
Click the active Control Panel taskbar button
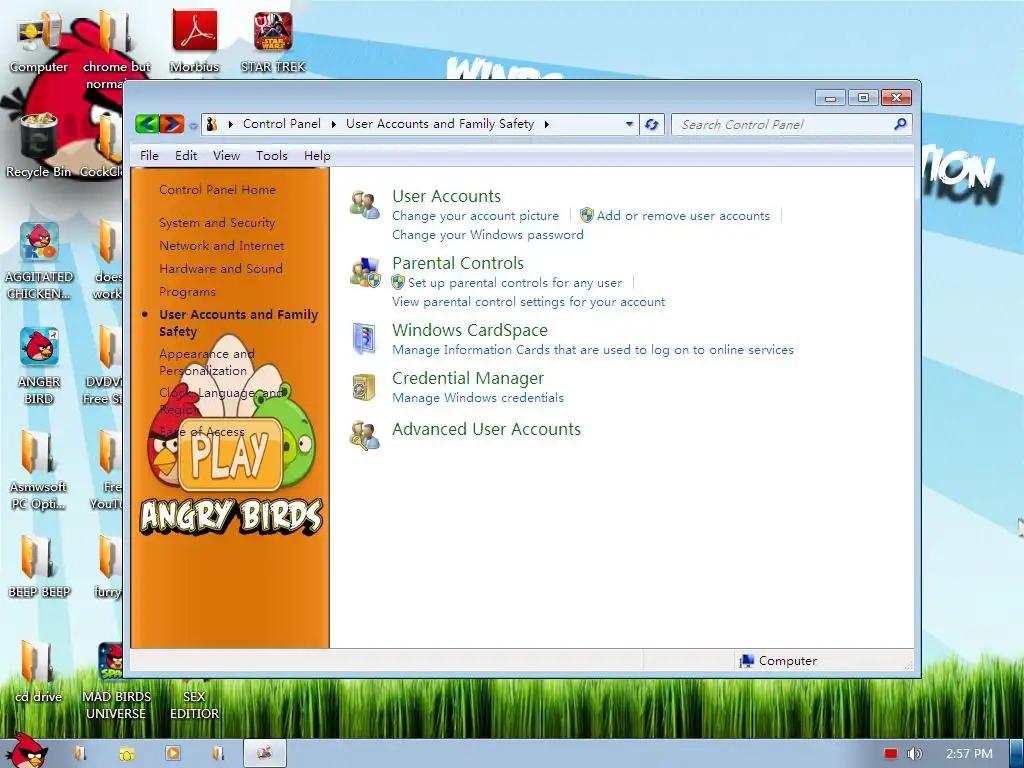tap(264, 753)
